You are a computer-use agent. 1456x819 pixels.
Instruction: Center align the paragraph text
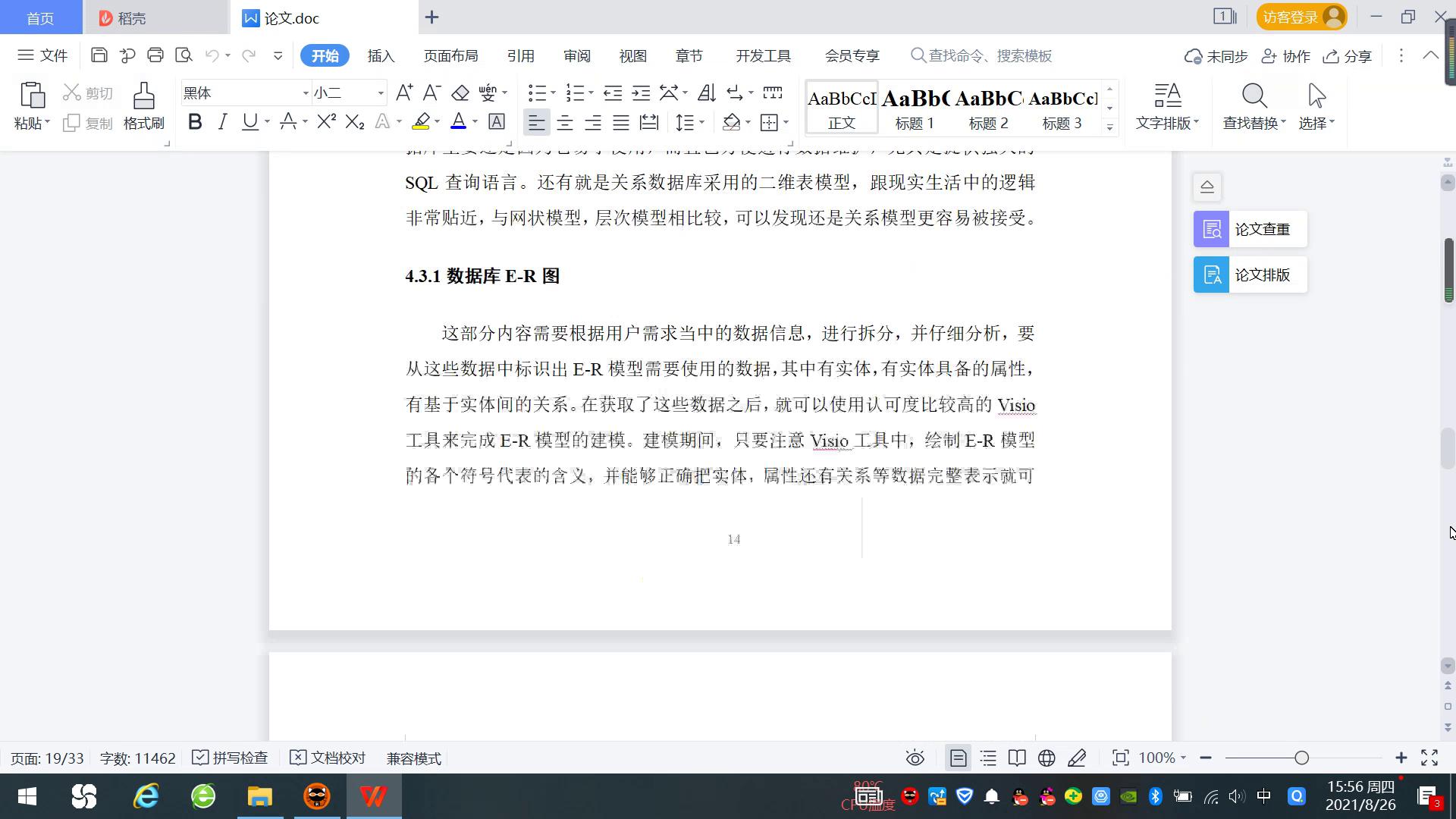click(x=565, y=122)
